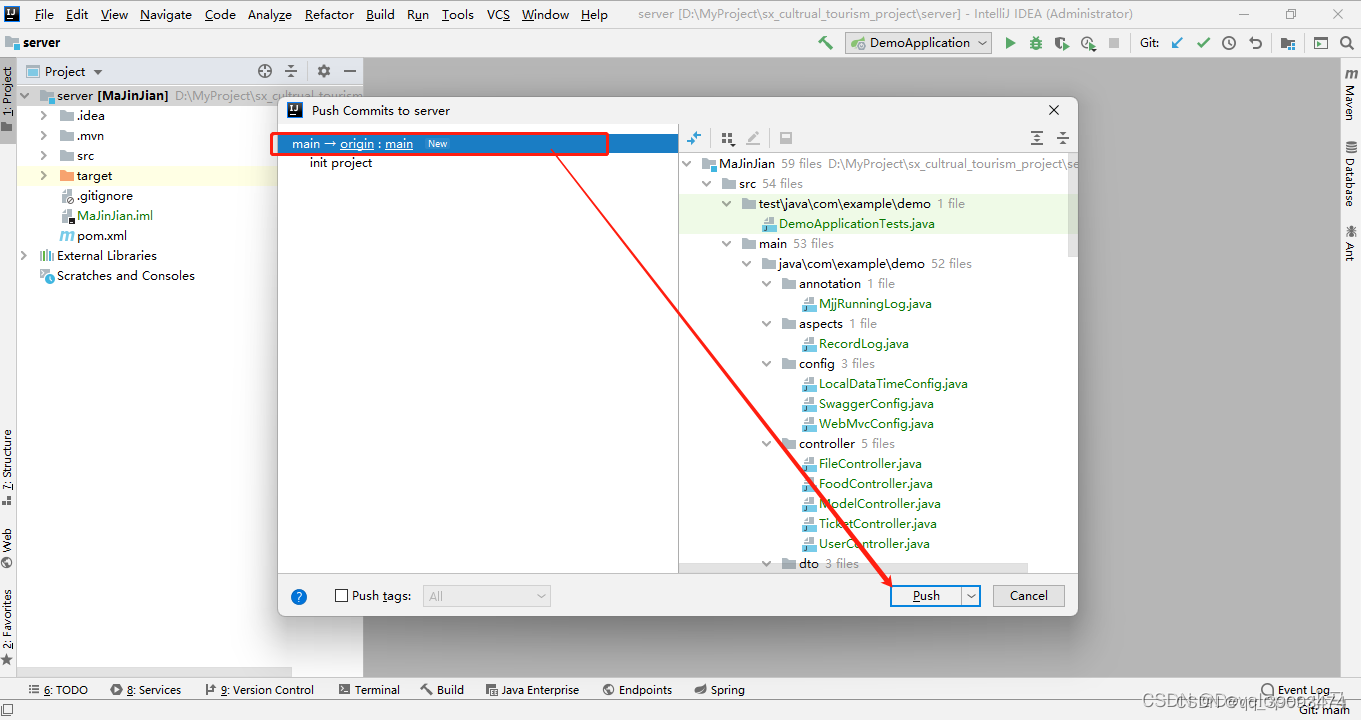Screen dimensions: 1361x720
Task: Click the Build Project hammer icon
Action: [x=825, y=43]
